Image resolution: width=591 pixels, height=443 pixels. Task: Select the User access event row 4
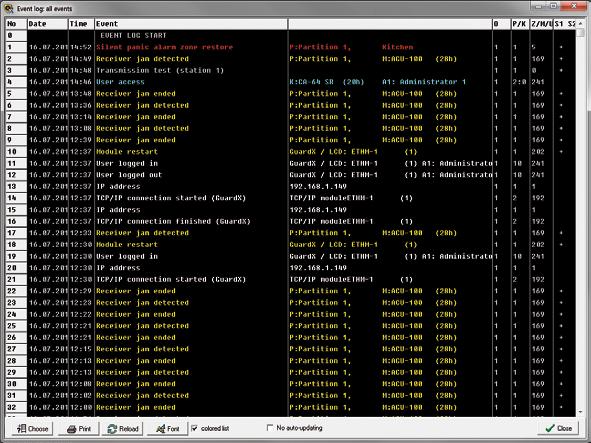(291, 82)
